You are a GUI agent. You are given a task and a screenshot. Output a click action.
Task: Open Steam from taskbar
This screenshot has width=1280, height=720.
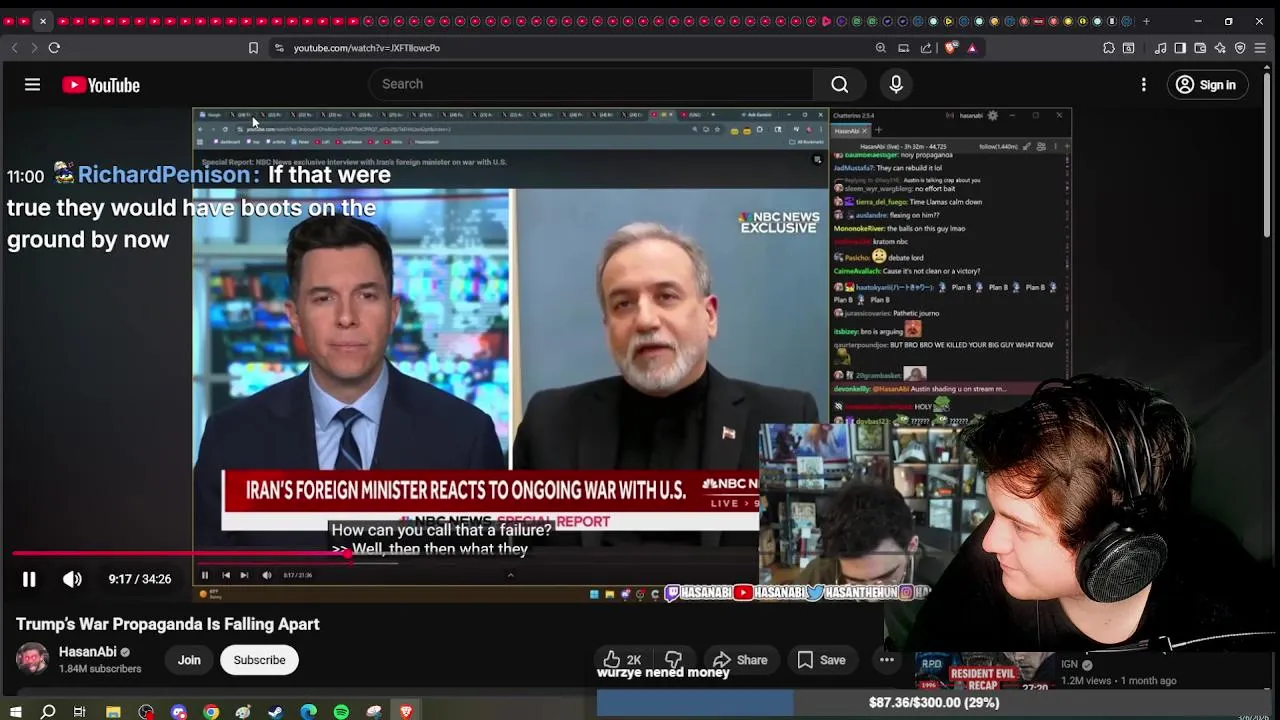coord(276,712)
